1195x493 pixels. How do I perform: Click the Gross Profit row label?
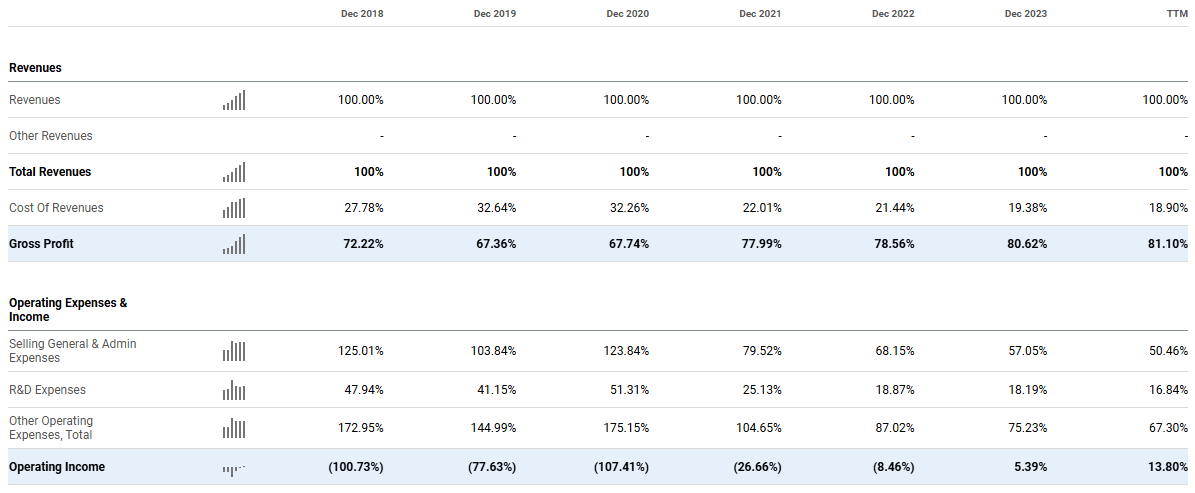coord(41,244)
